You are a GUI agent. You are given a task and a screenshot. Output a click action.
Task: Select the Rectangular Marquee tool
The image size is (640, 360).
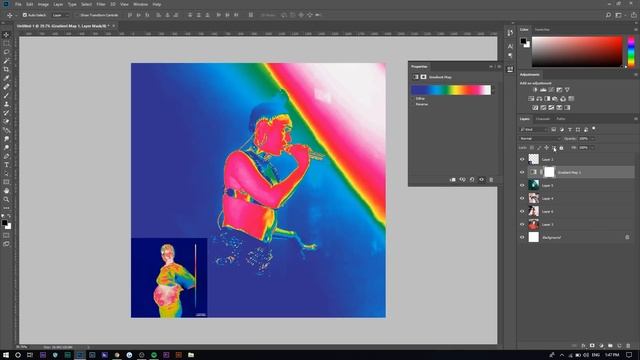pos(6,43)
